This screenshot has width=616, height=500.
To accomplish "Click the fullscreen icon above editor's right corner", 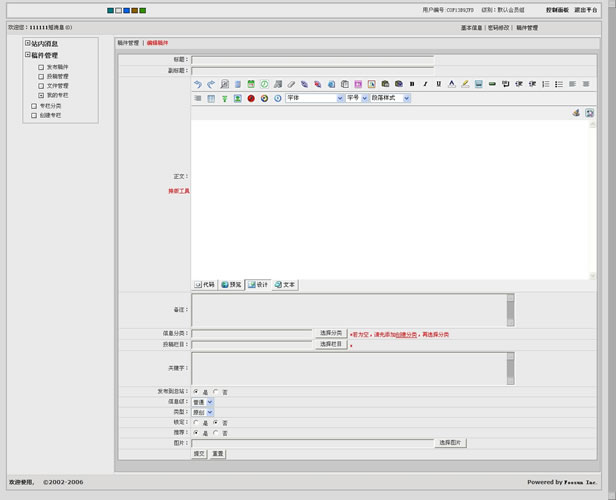I will click(589, 113).
